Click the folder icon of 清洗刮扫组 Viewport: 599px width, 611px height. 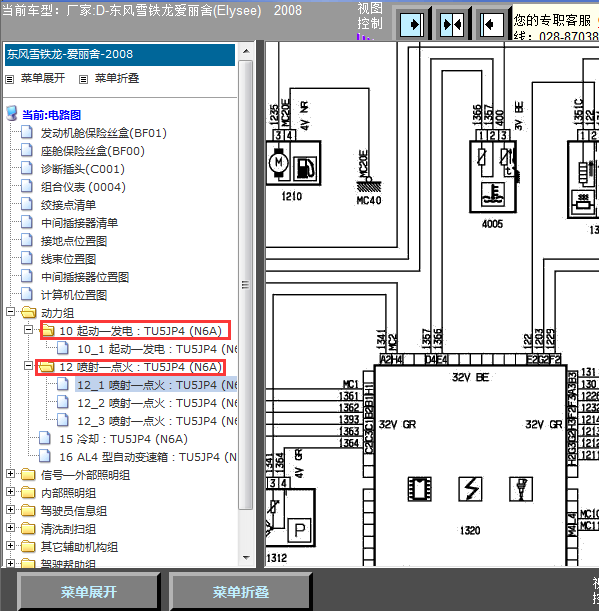coord(28,528)
